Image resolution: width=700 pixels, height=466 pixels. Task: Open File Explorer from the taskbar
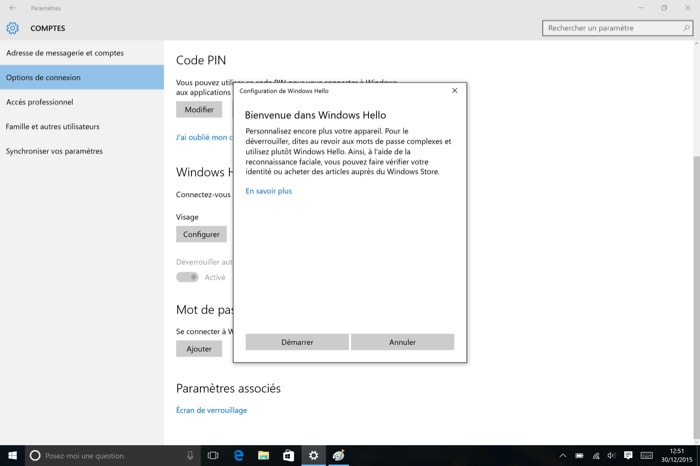(264, 456)
